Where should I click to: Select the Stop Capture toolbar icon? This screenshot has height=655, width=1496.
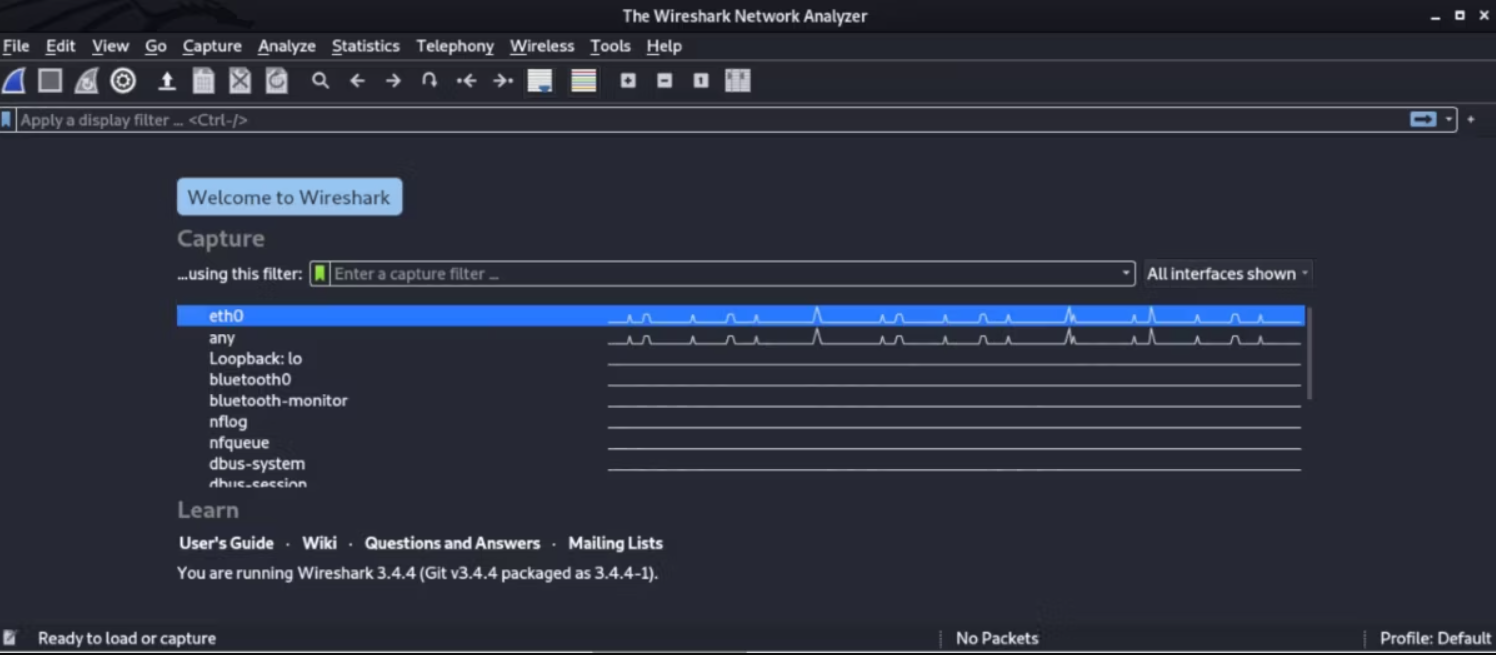[49, 81]
